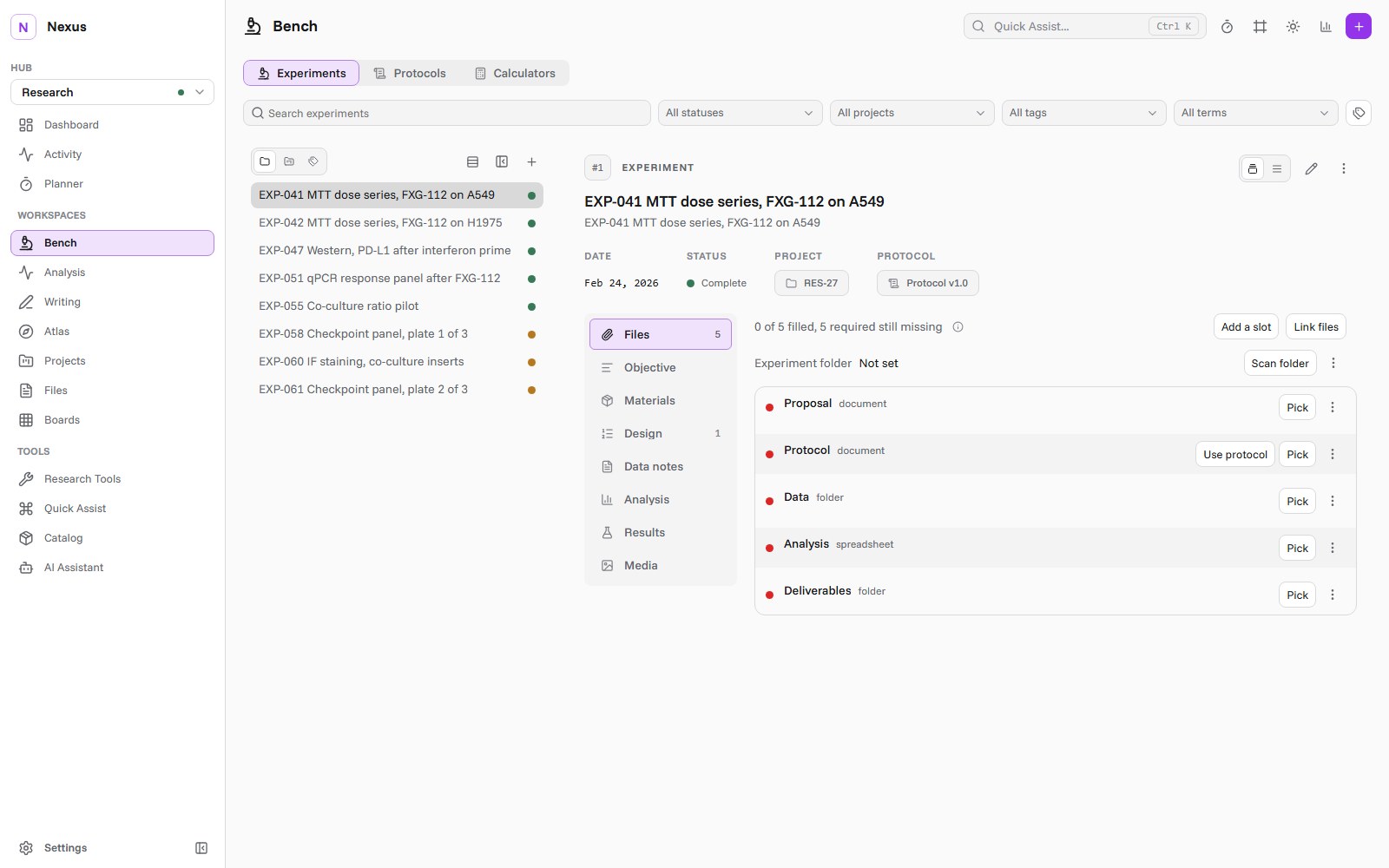
Task: Open AI Assistant from sidebar
Action: click(x=113, y=568)
